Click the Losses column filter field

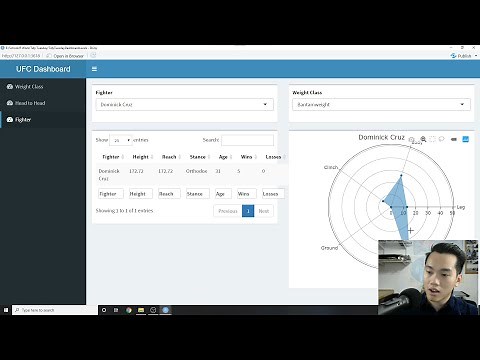273,194
